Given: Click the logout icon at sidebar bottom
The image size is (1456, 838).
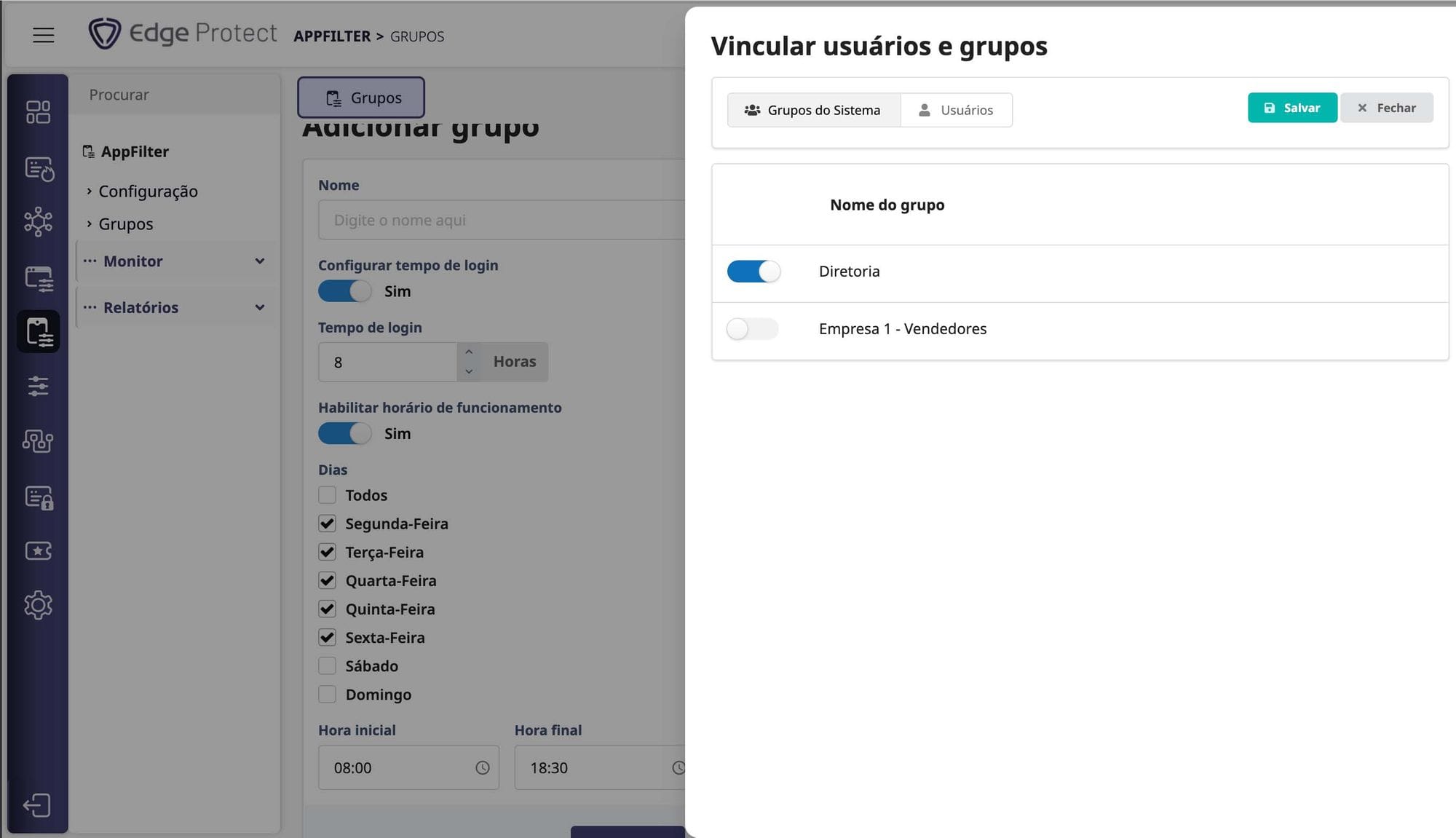Looking at the screenshot, I should coord(37,805).
